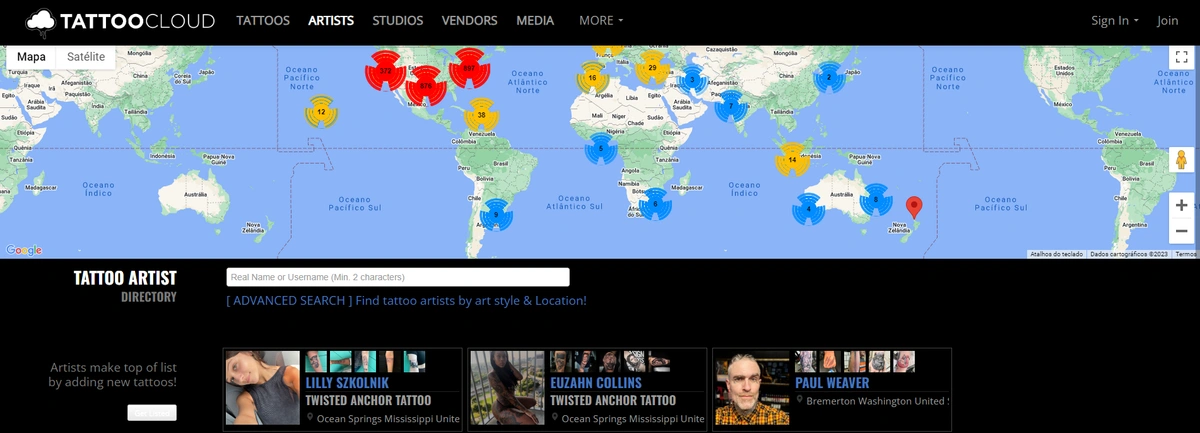Select the yellow 12 cluster in the Pacific

coord(321,112)
